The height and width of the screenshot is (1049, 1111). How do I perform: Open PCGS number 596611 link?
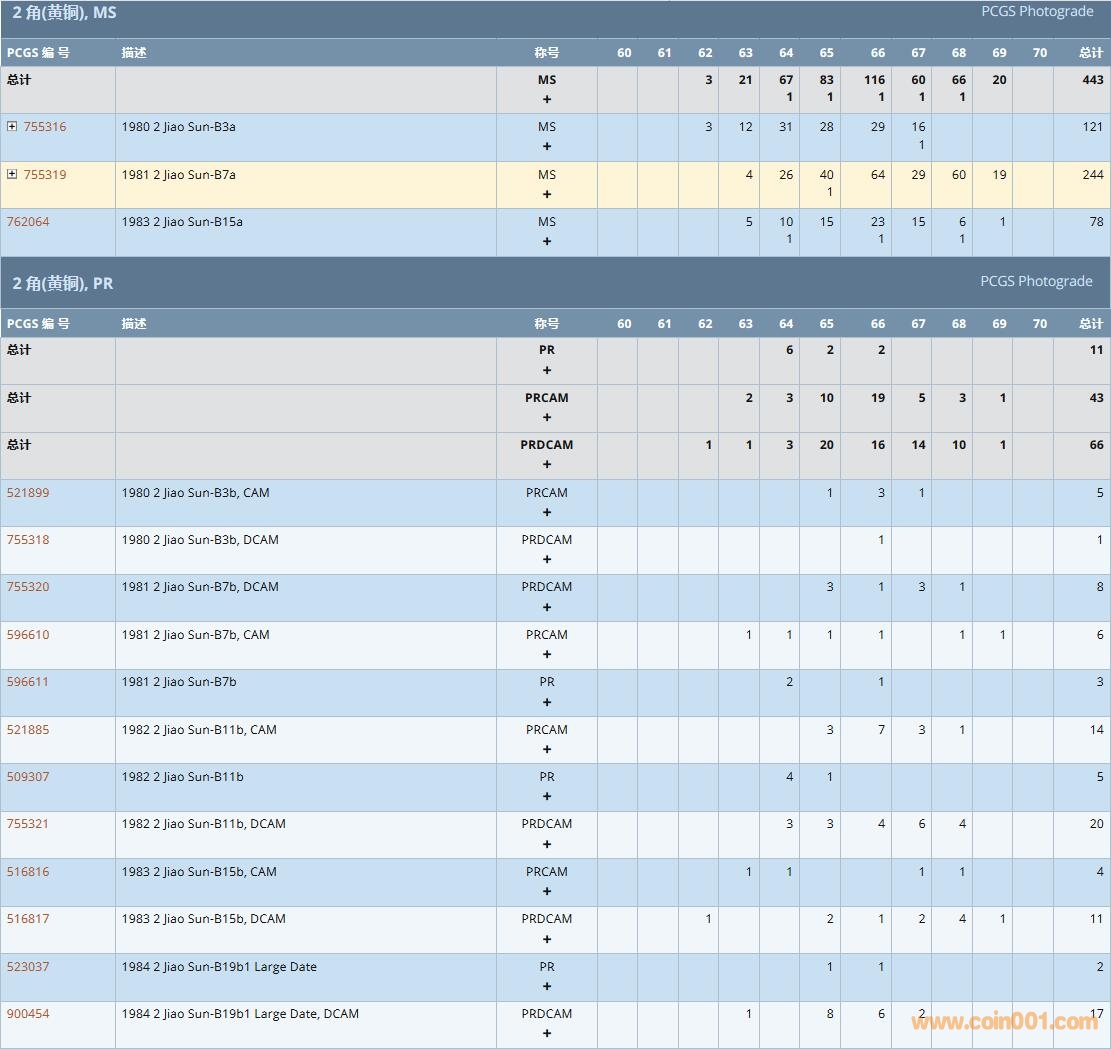pyautogui.click(x=28, y=682)
